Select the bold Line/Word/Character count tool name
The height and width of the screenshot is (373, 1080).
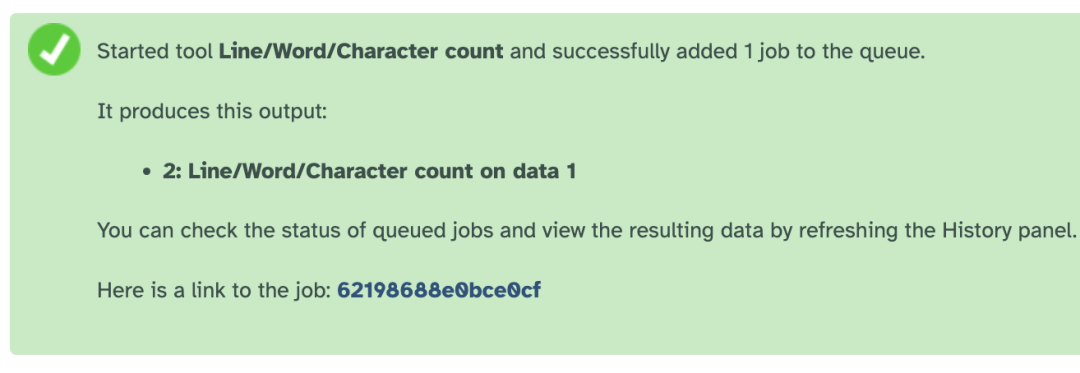click(361, 52)
